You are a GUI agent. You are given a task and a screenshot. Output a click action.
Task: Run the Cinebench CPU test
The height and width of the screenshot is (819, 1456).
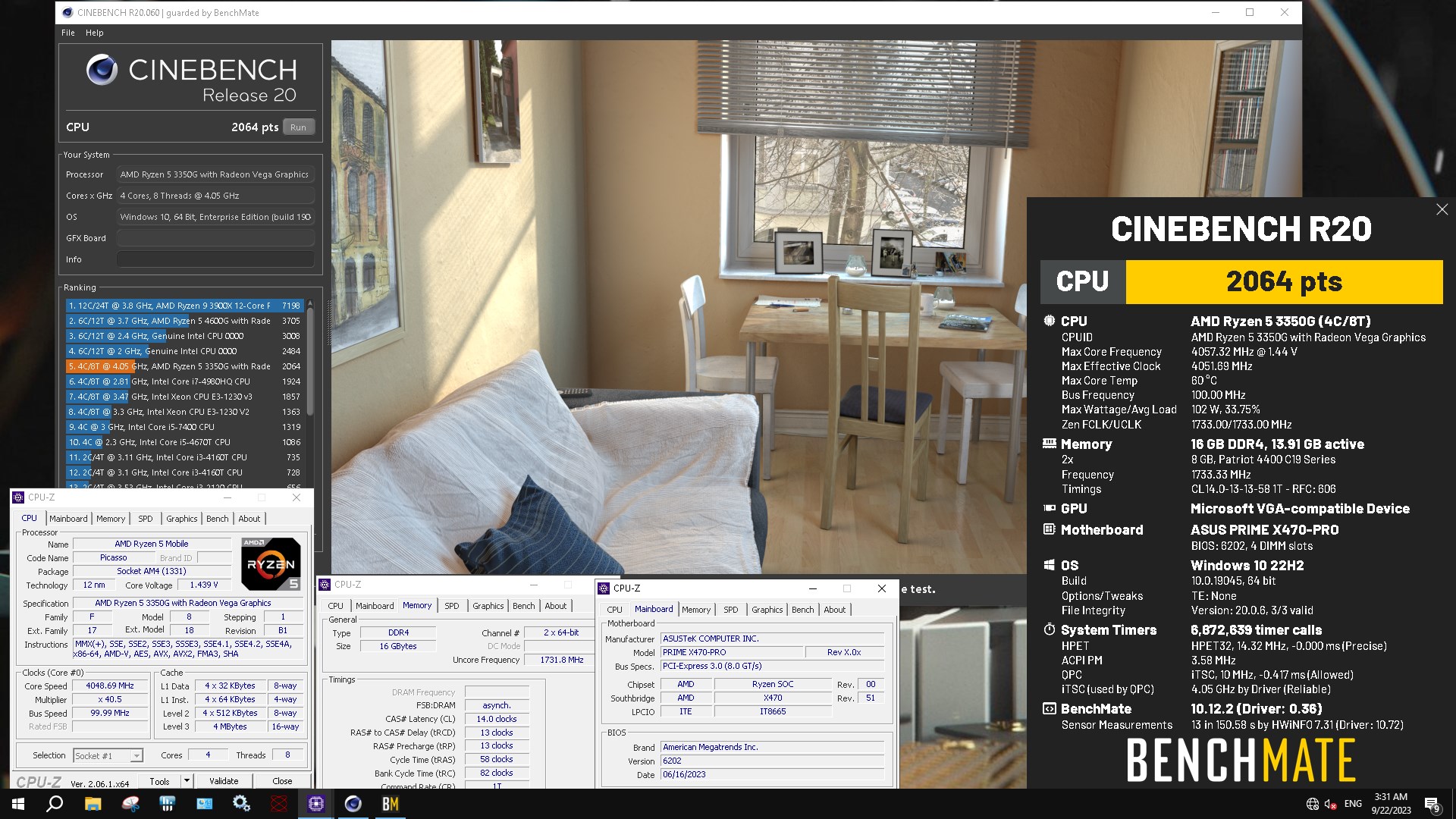[x=299, y=127]
